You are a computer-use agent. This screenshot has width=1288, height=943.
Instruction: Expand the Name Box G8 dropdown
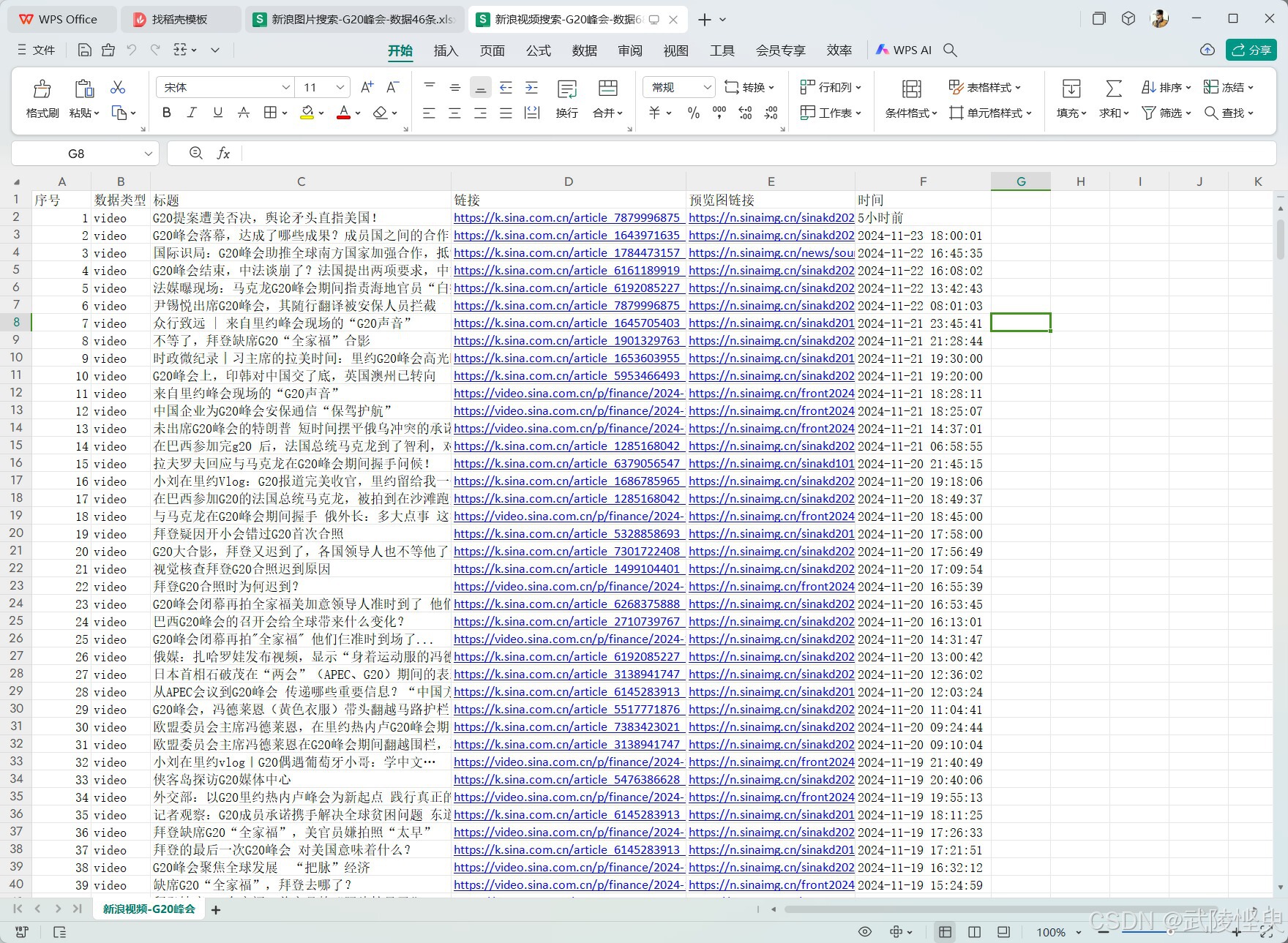pyautogui.click(x=148, y=154)
